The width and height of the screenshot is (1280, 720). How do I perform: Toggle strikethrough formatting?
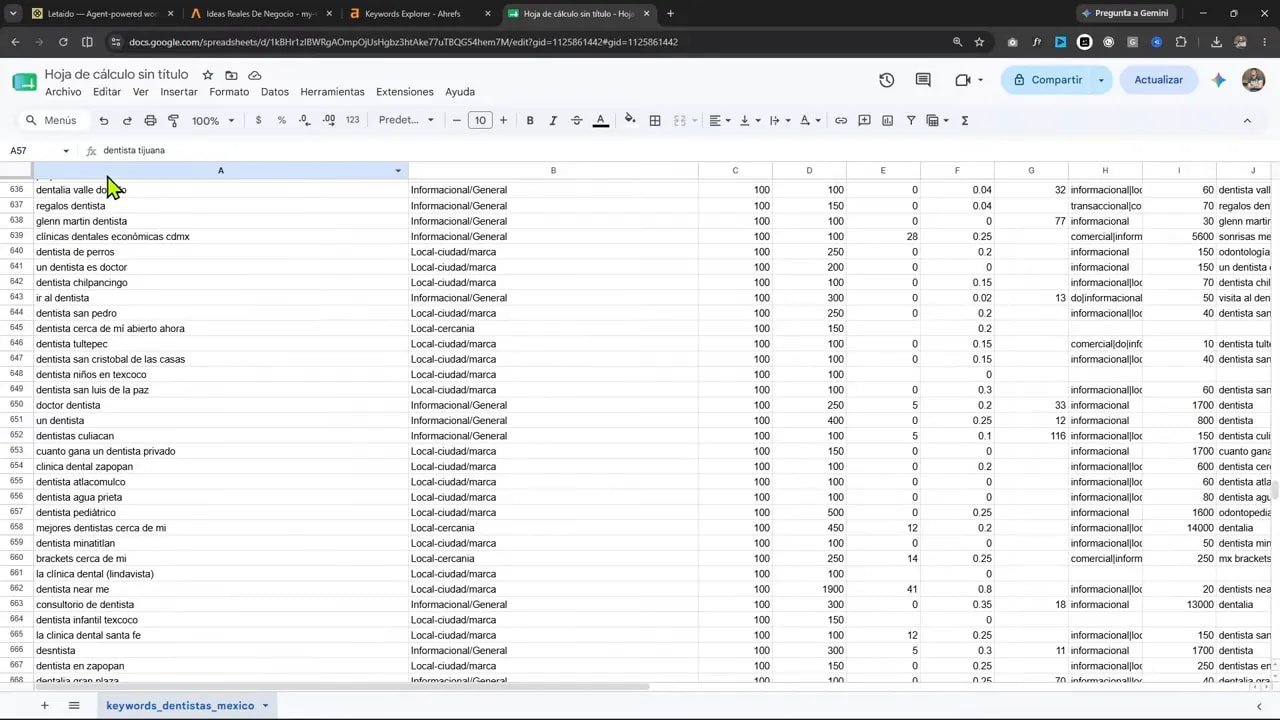[576, 120]
